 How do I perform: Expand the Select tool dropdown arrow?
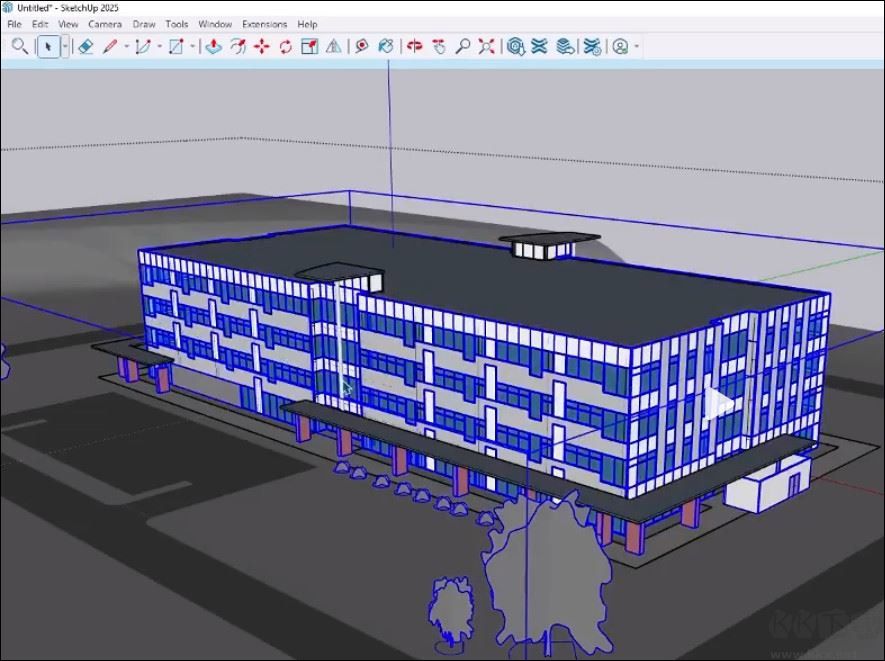point(65,46)
